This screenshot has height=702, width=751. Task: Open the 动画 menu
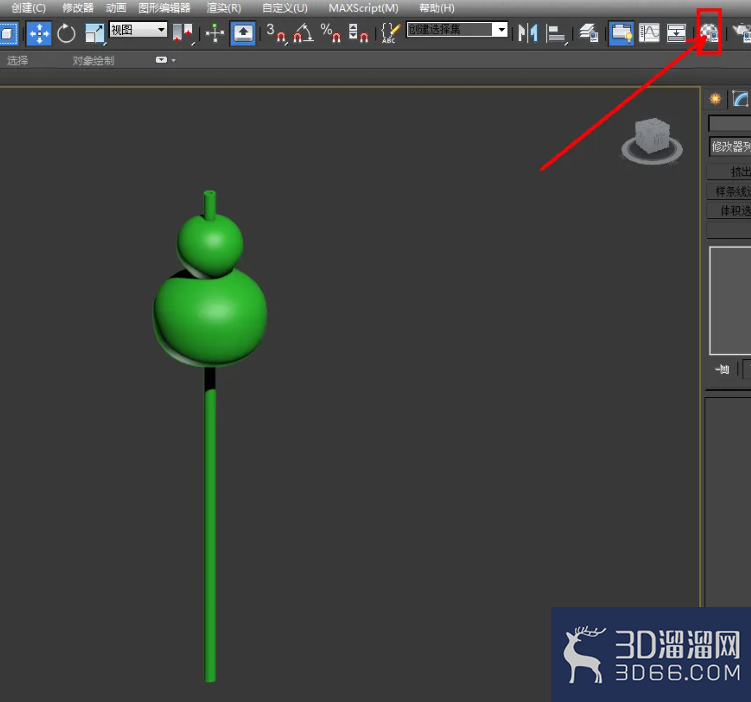point(116,8)
